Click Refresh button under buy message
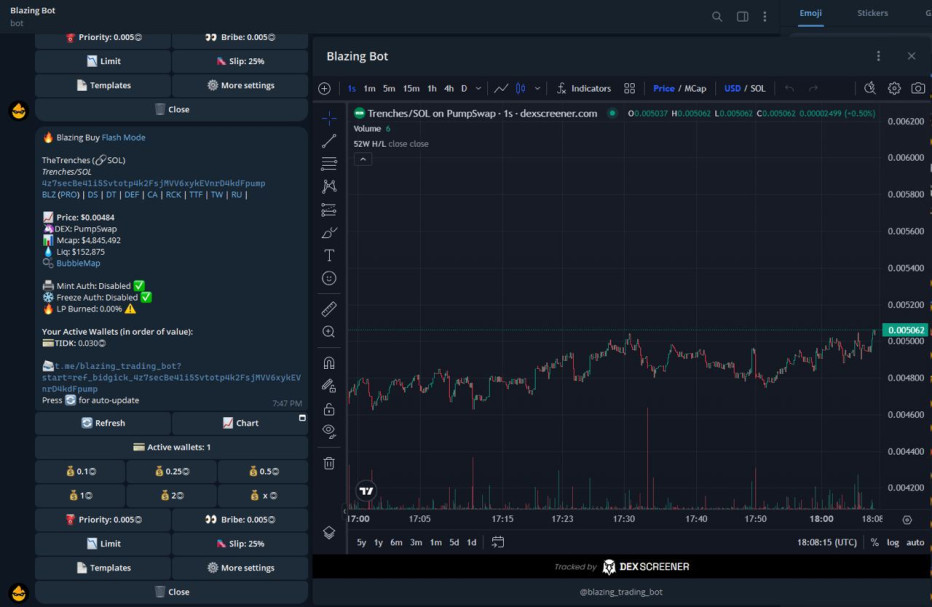 103,423
